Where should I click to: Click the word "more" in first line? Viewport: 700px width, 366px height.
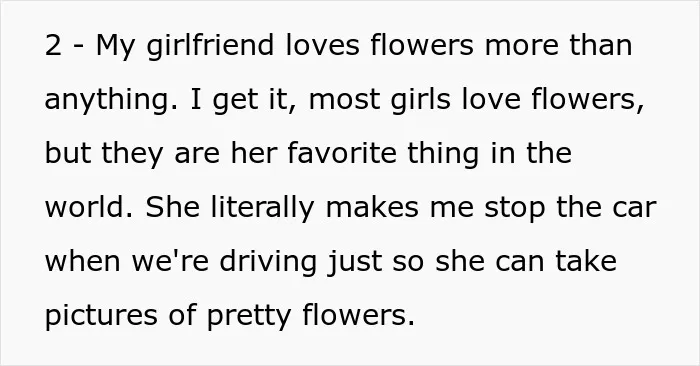click(521, 47)
